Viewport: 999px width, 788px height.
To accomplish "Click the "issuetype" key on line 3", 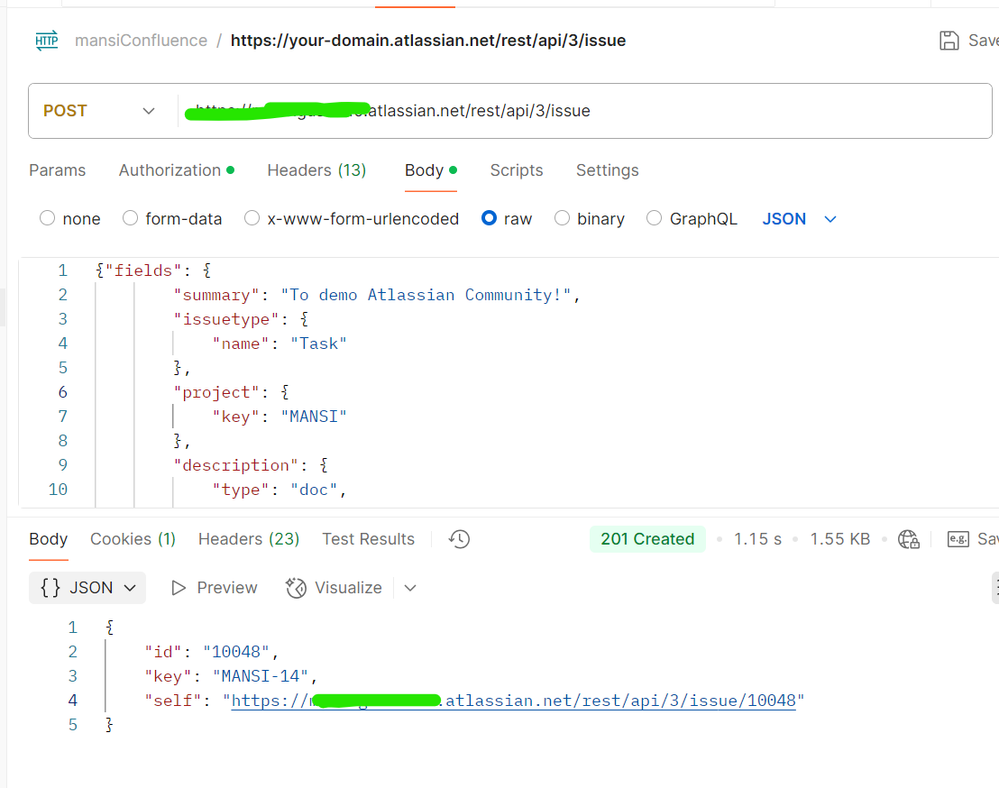I will tap(226, 319).
